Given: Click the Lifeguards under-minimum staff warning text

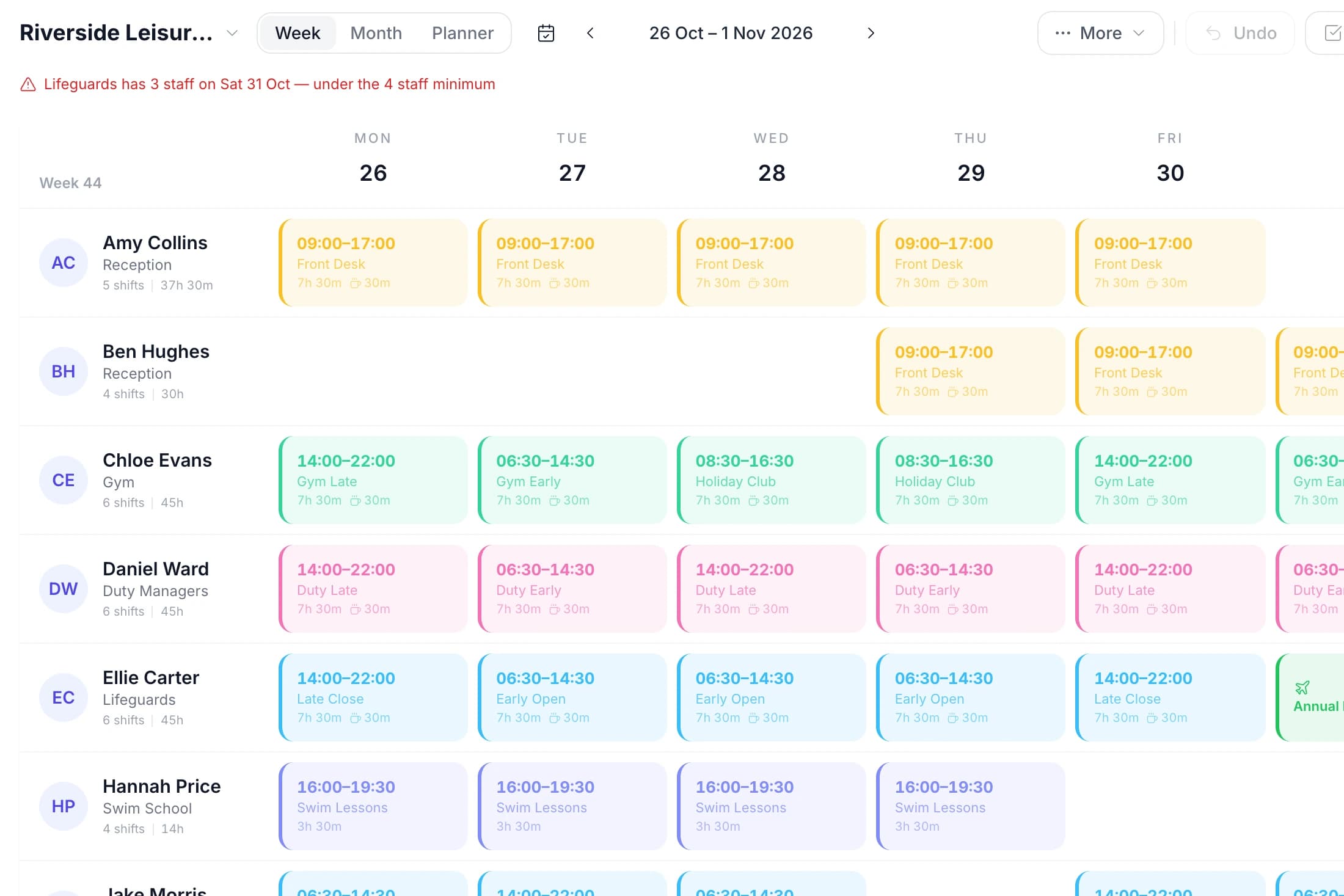Looking at the screenshot, I should click(x=269, y=84).
